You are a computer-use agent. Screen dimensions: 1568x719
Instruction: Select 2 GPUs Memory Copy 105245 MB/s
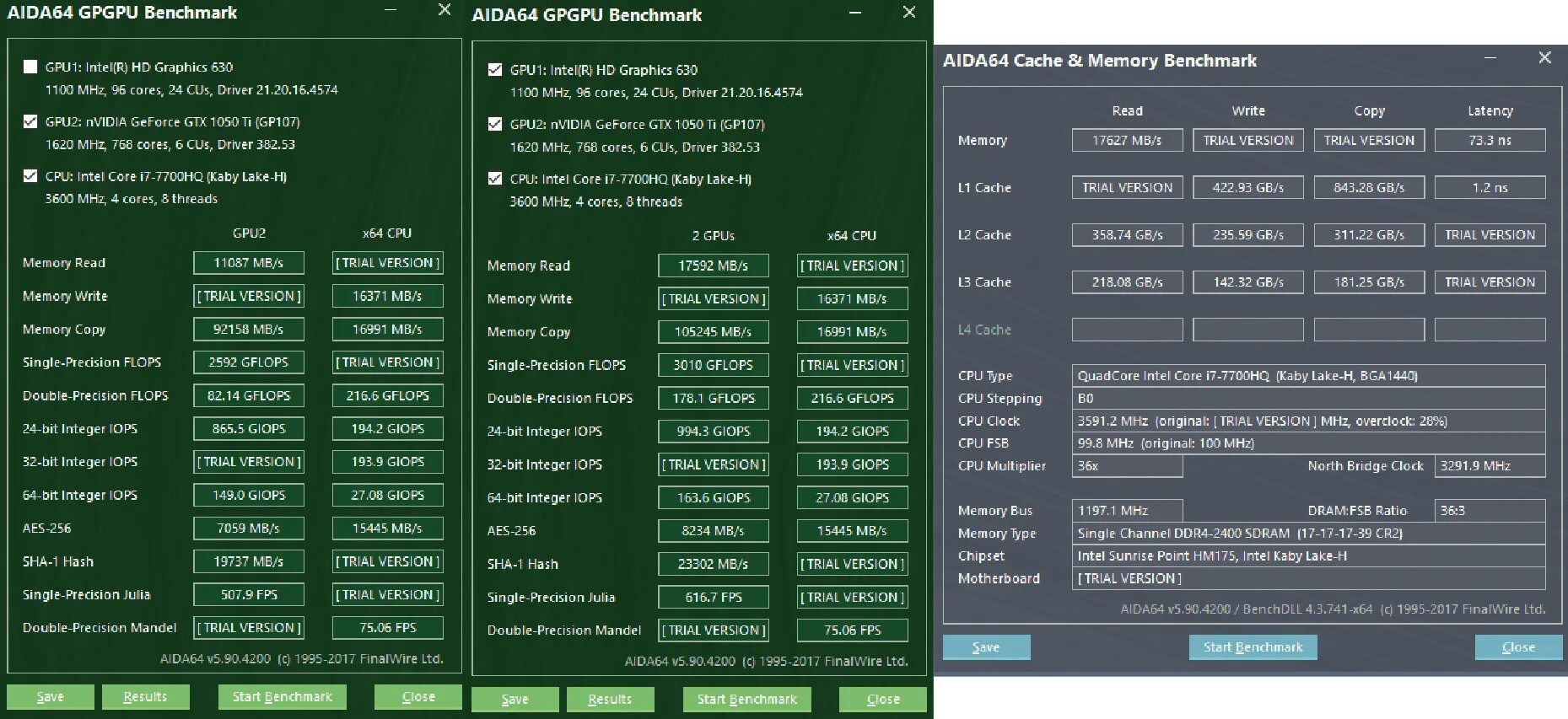[714, 331]
